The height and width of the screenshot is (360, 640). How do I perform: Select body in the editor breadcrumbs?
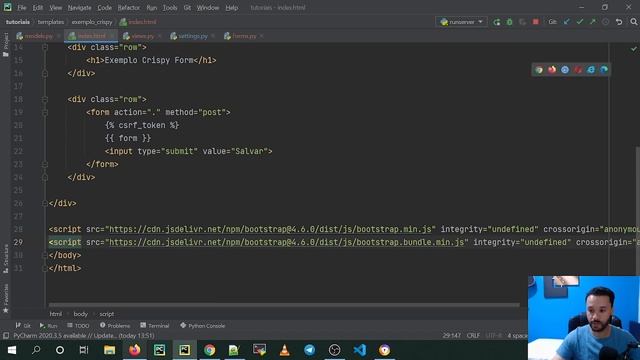(80, 314)
